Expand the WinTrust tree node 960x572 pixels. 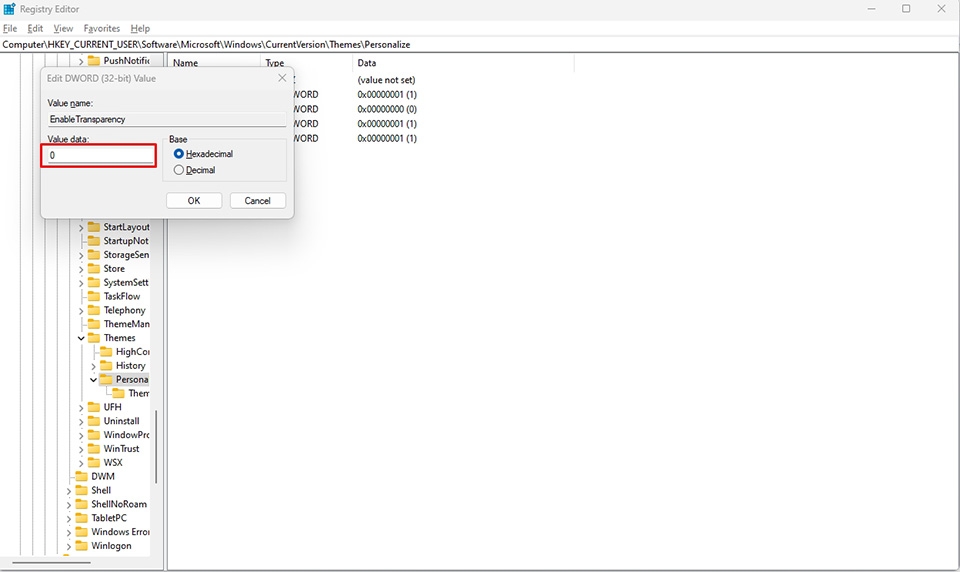click(x=81, y=449)
